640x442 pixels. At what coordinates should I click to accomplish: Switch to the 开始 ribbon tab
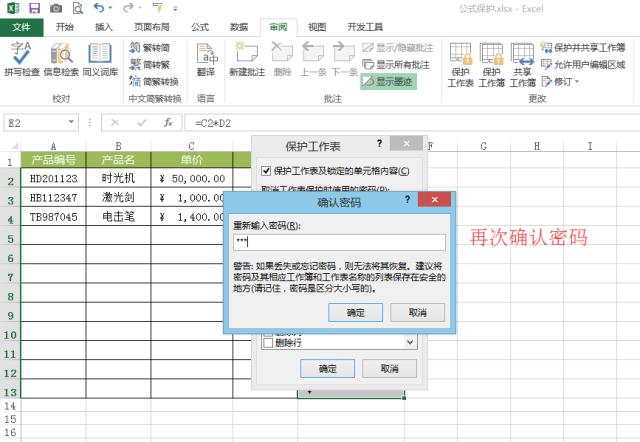point(64,27)
